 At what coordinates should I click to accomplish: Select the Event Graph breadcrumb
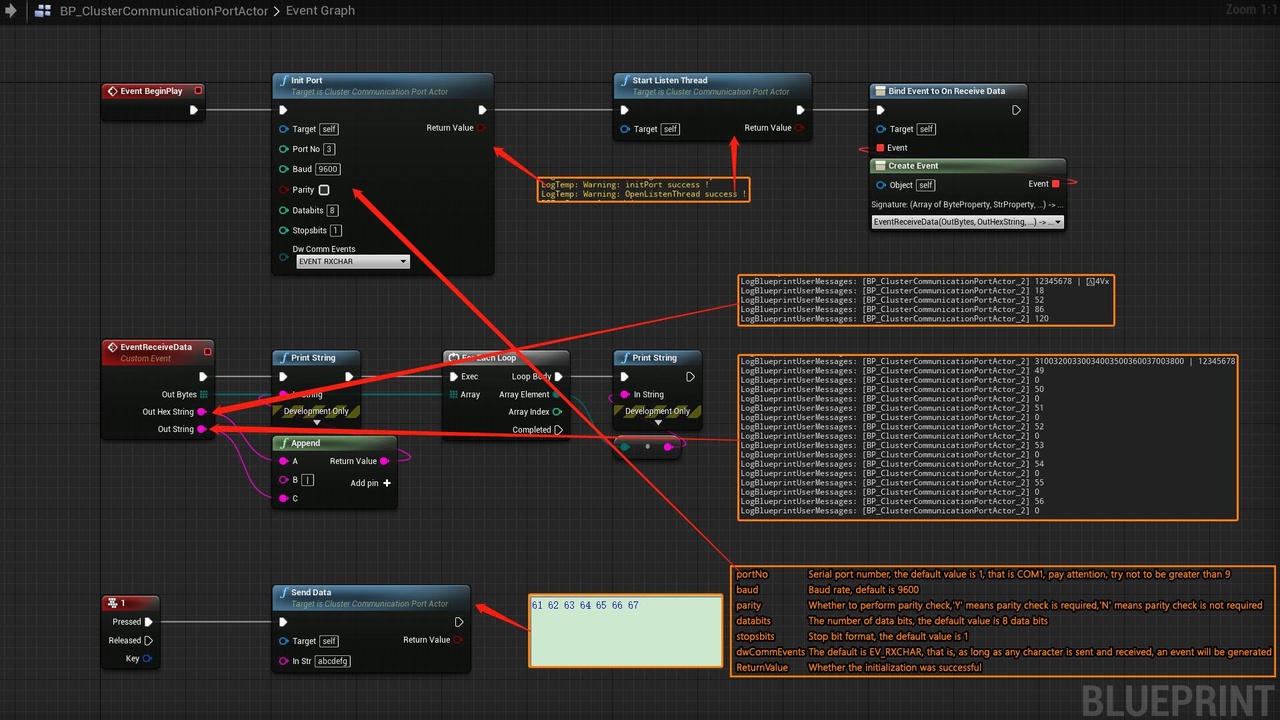click(320, 11)
